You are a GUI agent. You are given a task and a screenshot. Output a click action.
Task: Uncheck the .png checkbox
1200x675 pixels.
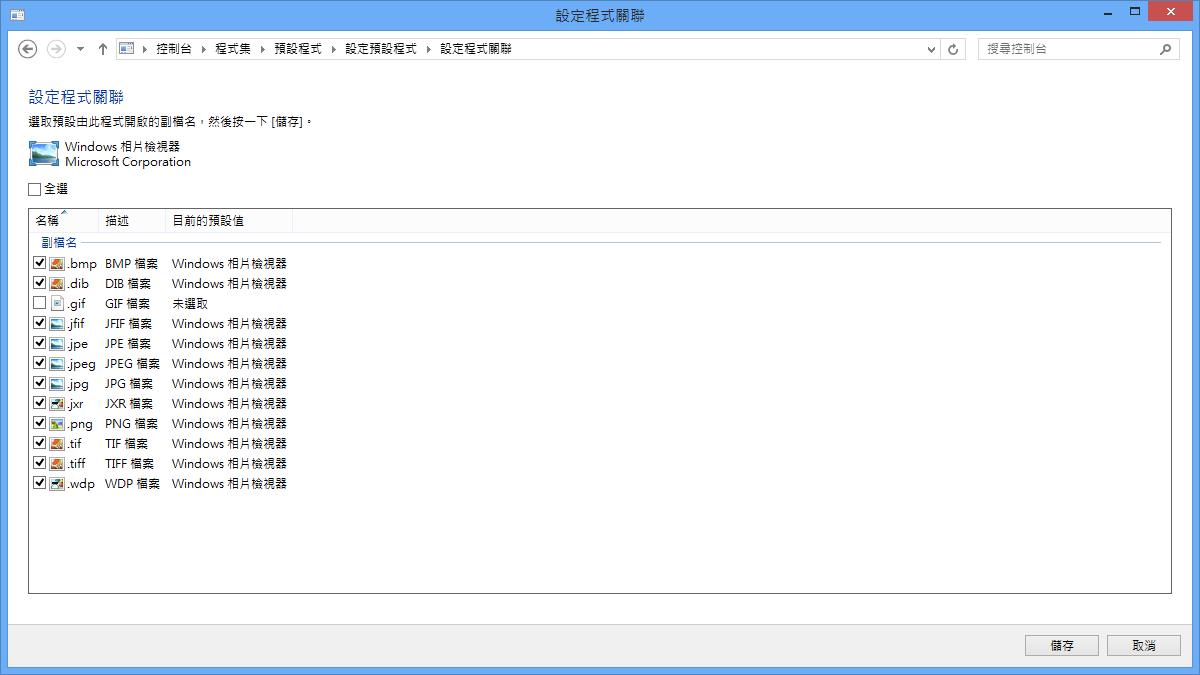[39, 423]
